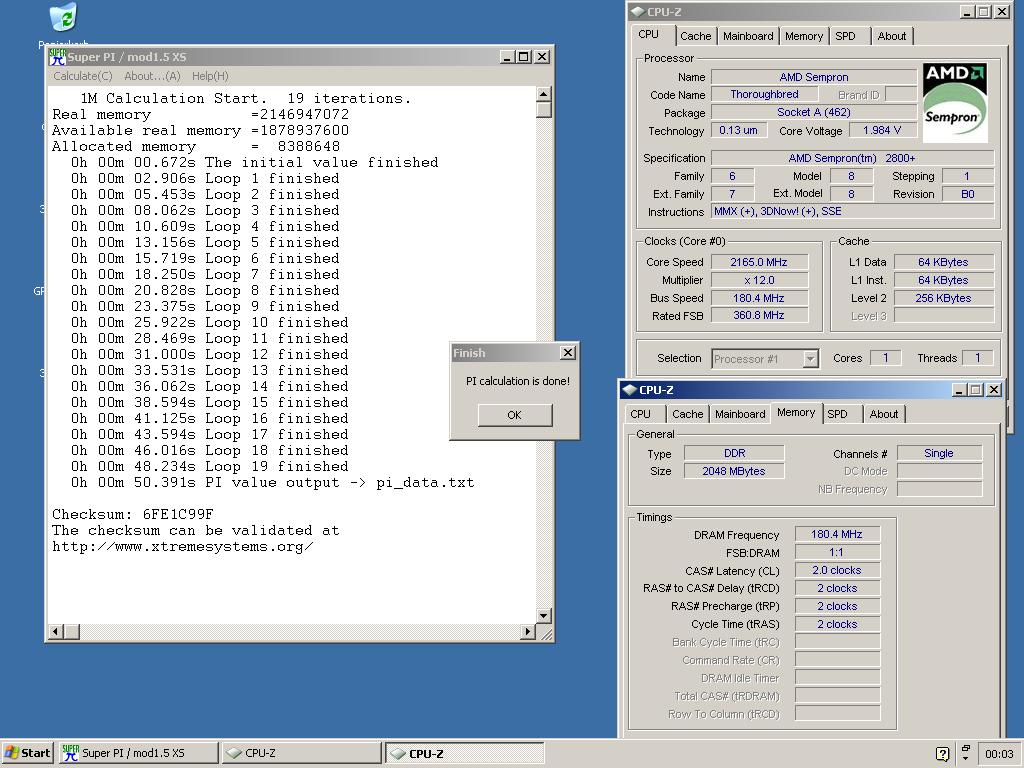Click Super PI vertical scrollbar up arrow
This screenshot has width=1024, height=768.
[543, 94]
